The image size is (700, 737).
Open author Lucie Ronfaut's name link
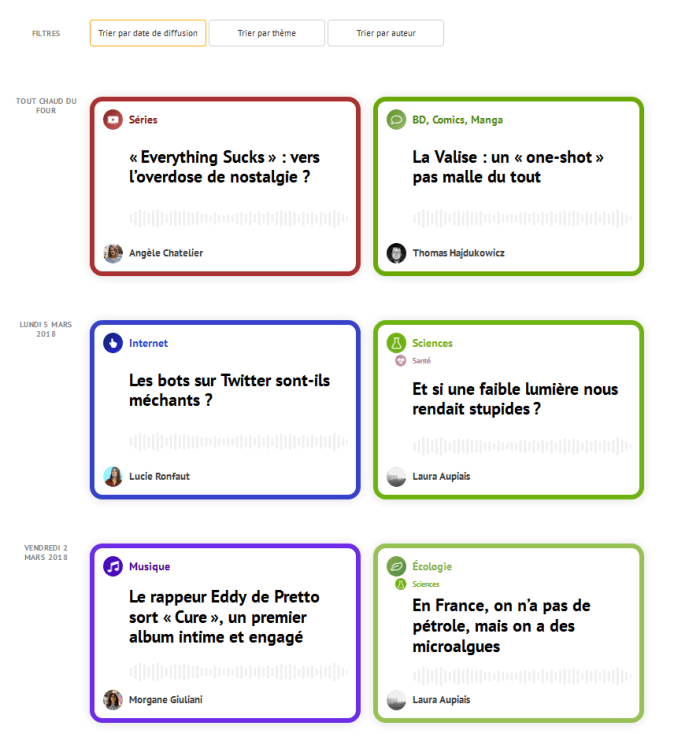coord(159,476)
